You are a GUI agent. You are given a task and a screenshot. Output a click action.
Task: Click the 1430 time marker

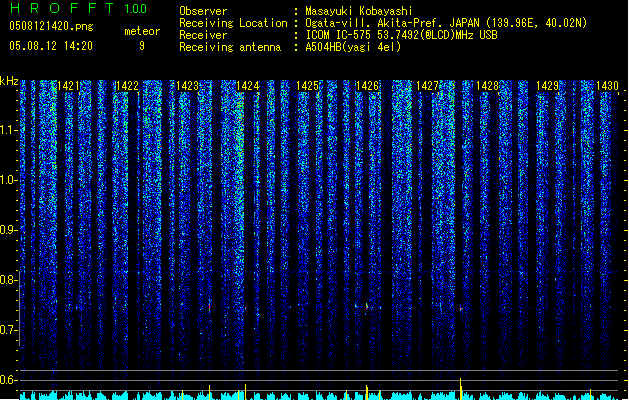607,86
